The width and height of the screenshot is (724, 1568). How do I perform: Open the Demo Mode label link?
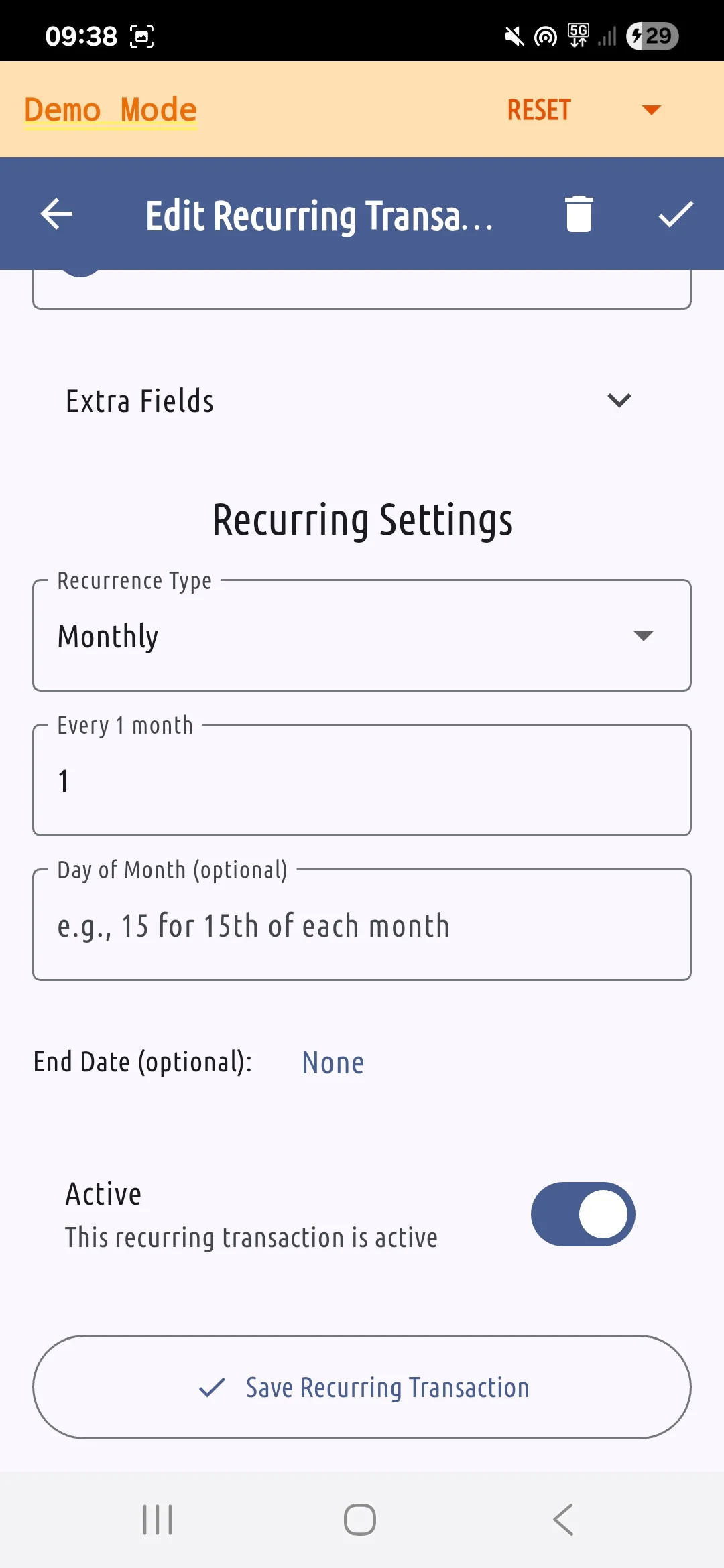click(x=111, y=110)
